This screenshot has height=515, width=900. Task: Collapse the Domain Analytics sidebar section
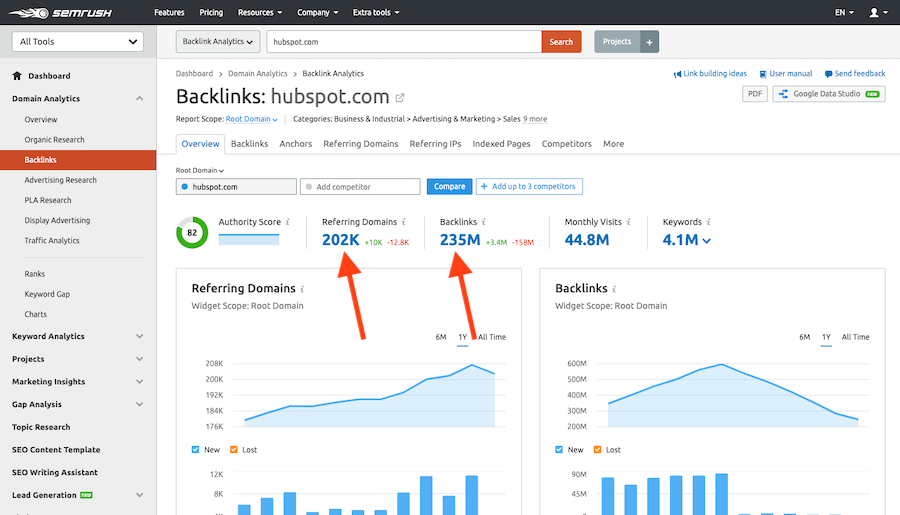[x=139, y=99]
